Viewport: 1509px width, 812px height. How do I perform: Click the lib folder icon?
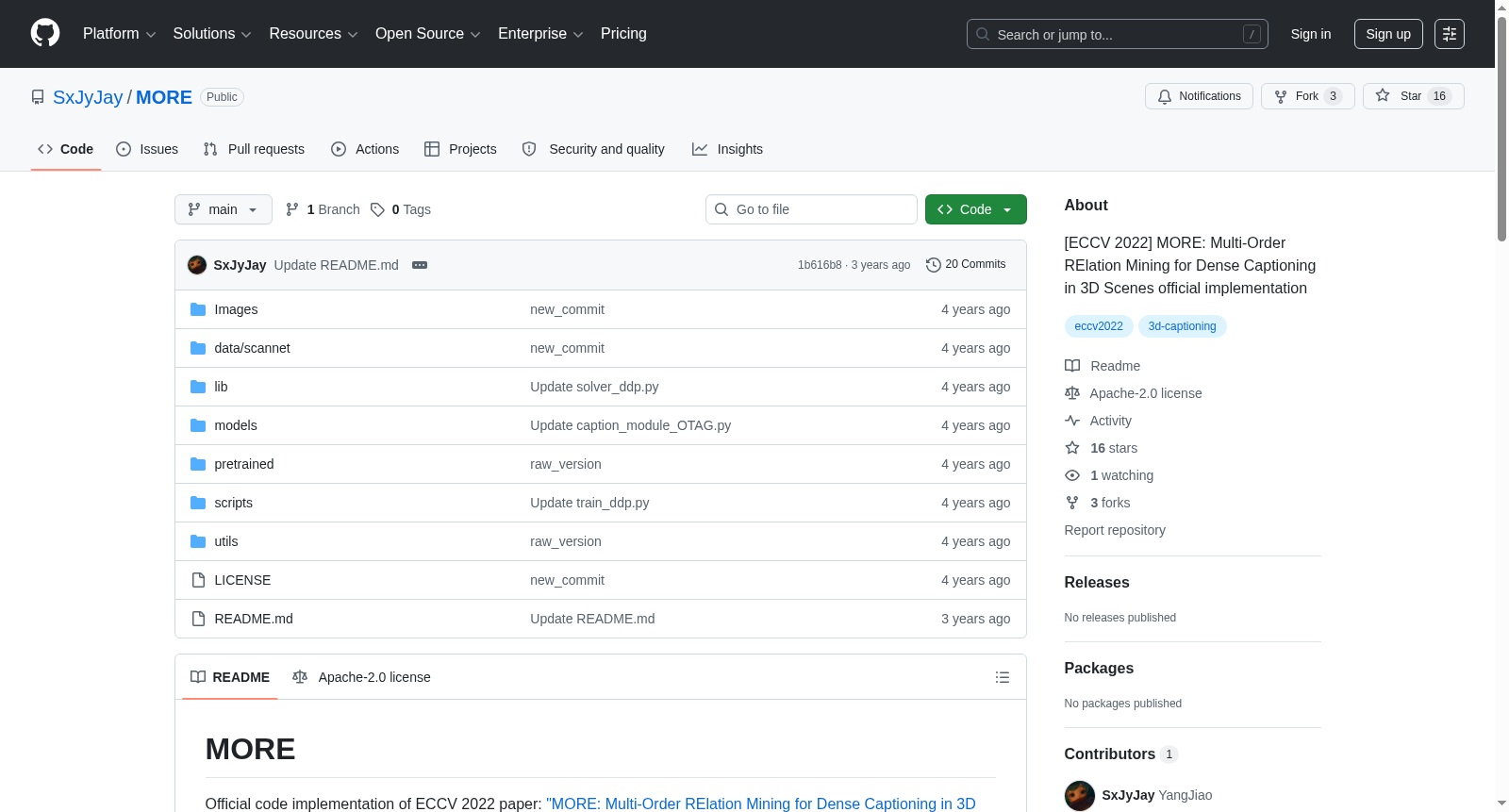point(198,387)
